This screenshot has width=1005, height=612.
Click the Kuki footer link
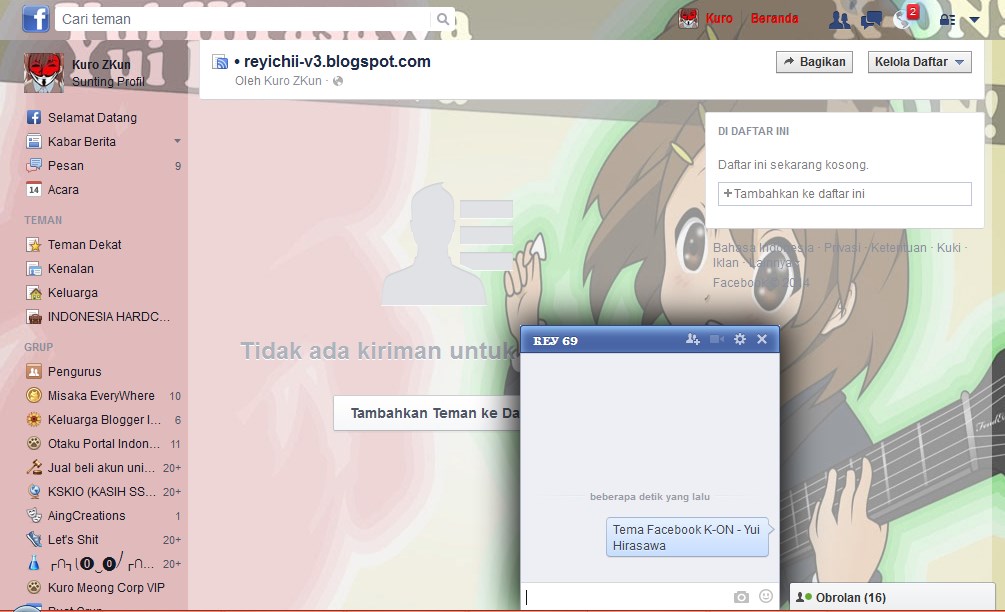(949, 247)
